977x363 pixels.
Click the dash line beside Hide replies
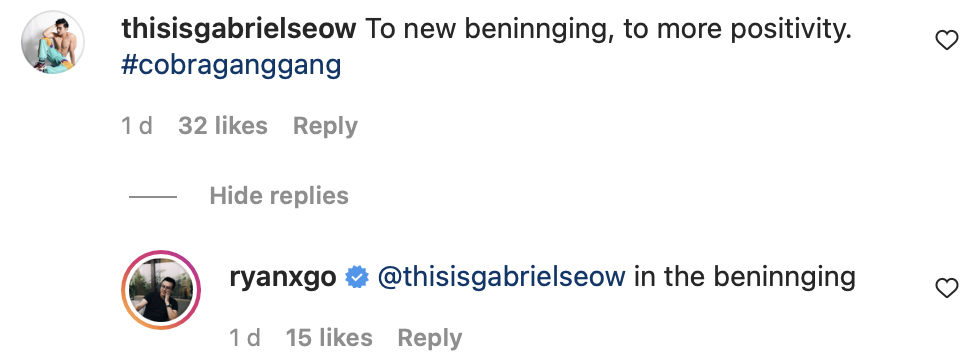tap(153, 197)
